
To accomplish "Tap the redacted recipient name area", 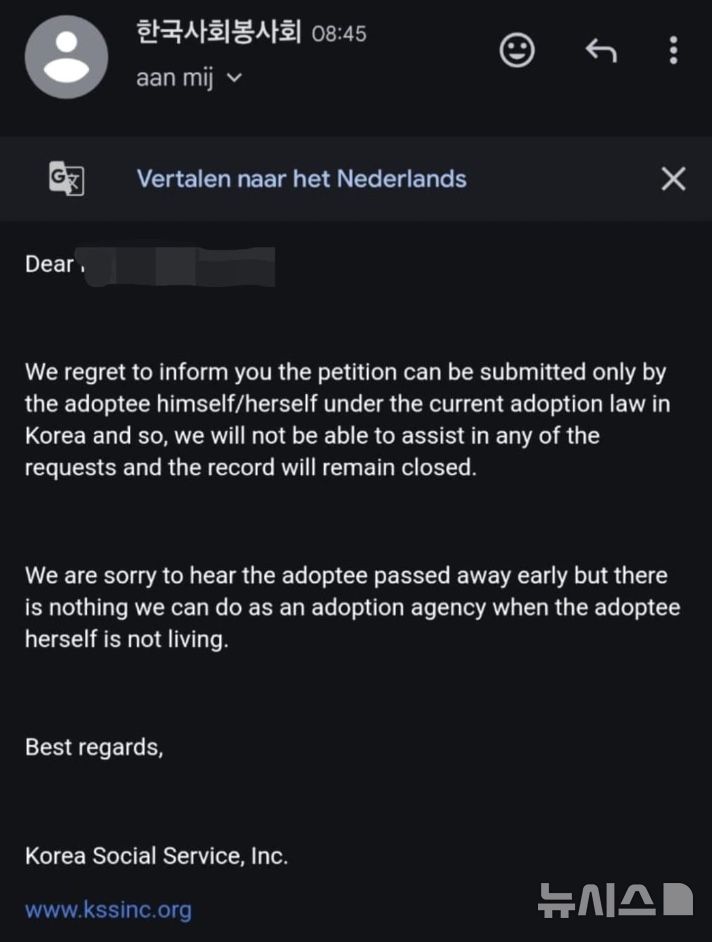I will tap(179, 266).
